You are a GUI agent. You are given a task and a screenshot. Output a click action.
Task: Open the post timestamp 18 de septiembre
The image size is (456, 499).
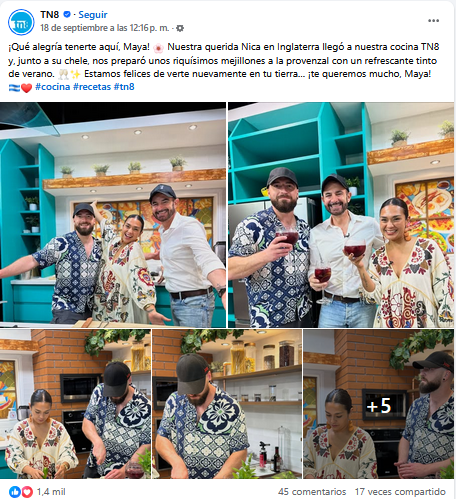pyautogui.click(x=105, y=28)
